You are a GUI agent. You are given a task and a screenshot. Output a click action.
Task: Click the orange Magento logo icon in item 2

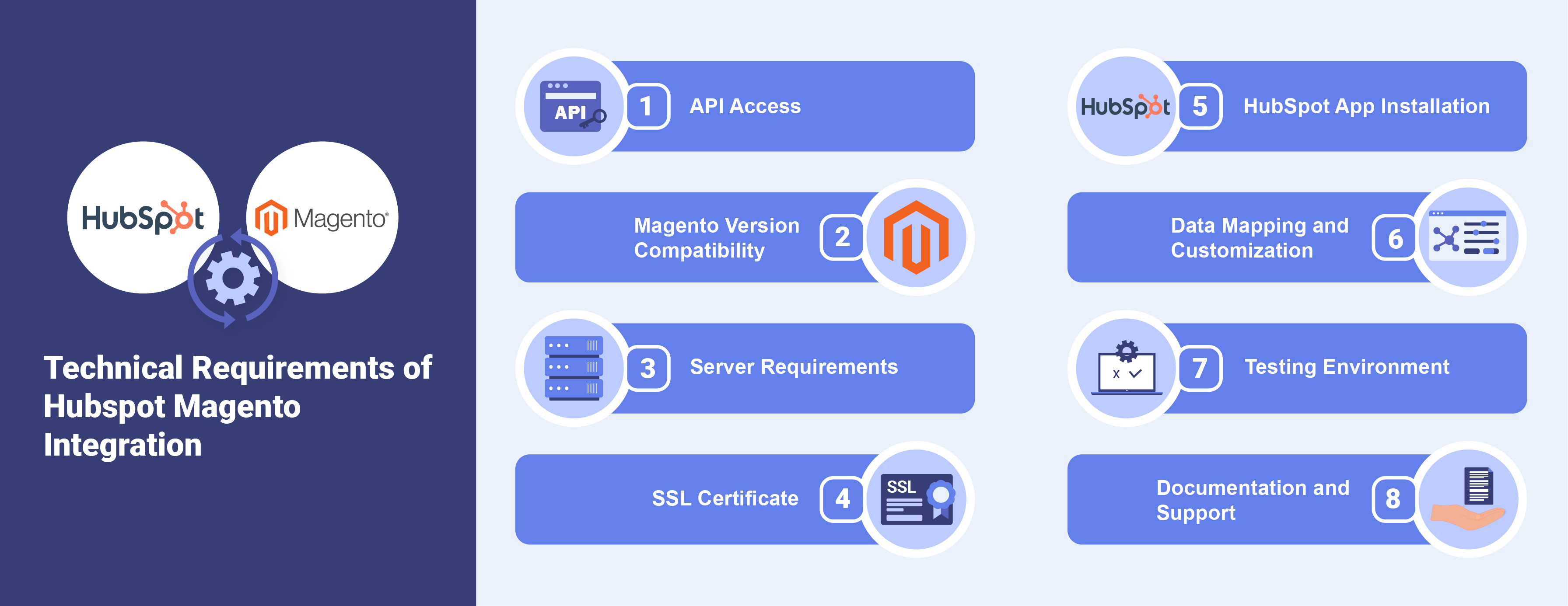(x=916, y=237)
